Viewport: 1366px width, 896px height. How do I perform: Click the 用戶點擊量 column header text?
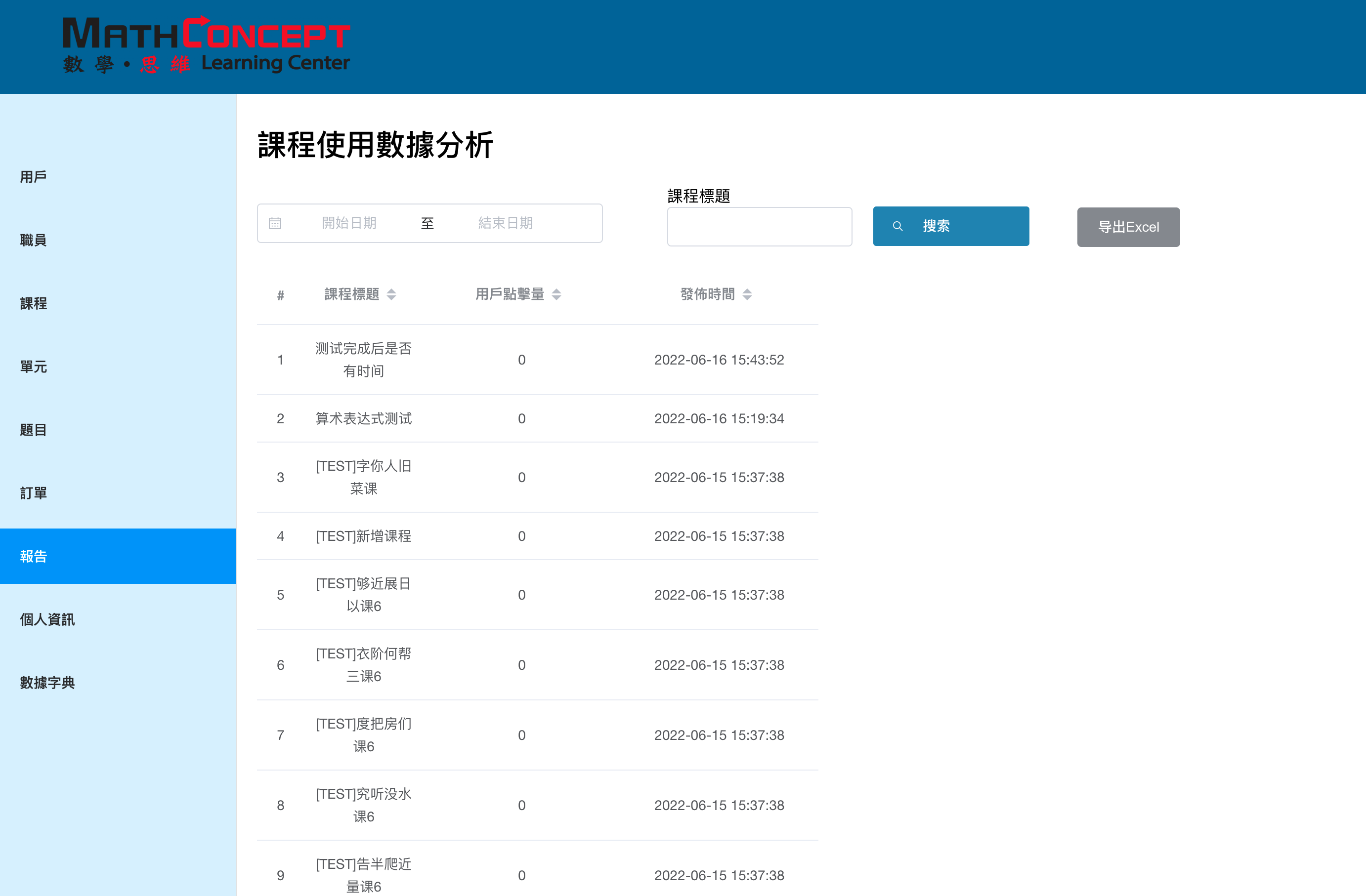click(510, 294)
